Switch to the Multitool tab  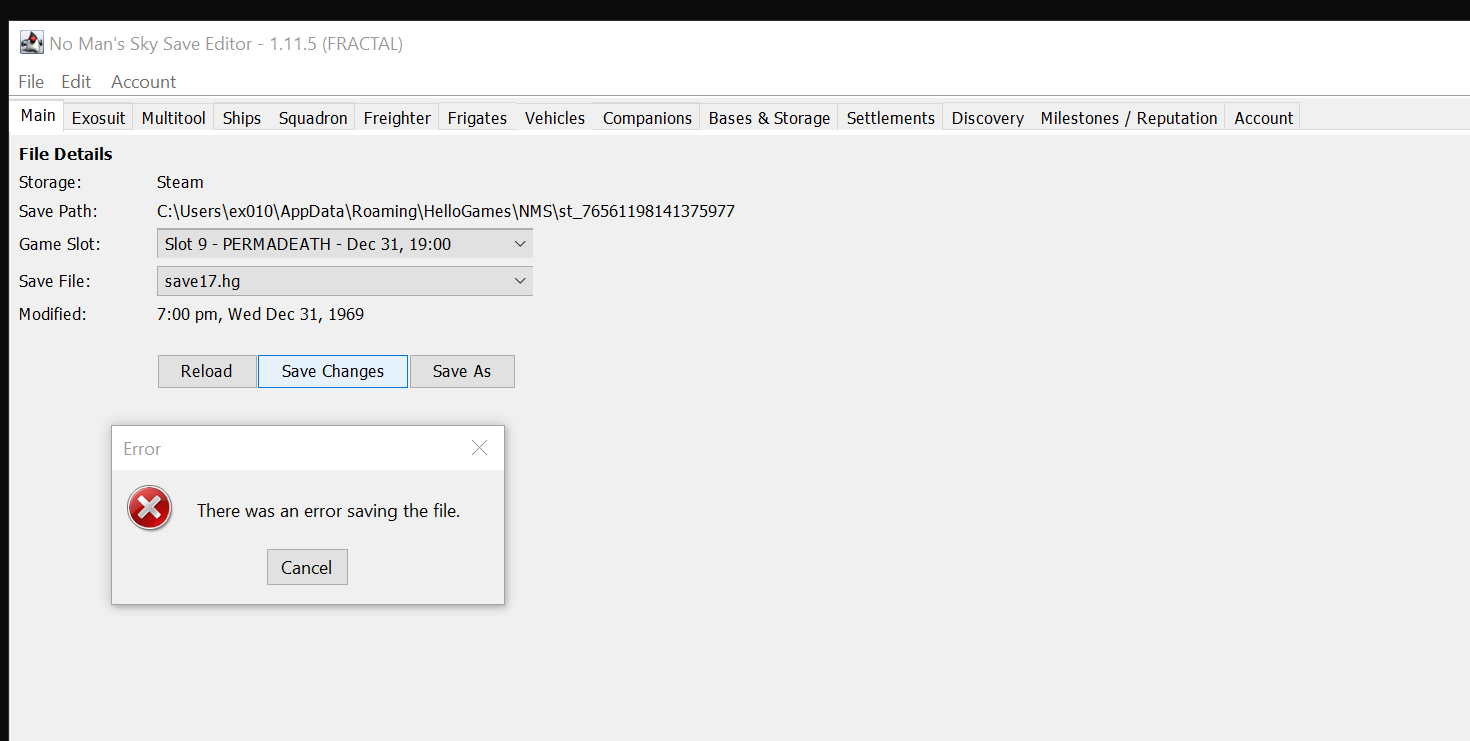(x=173, y=117)
